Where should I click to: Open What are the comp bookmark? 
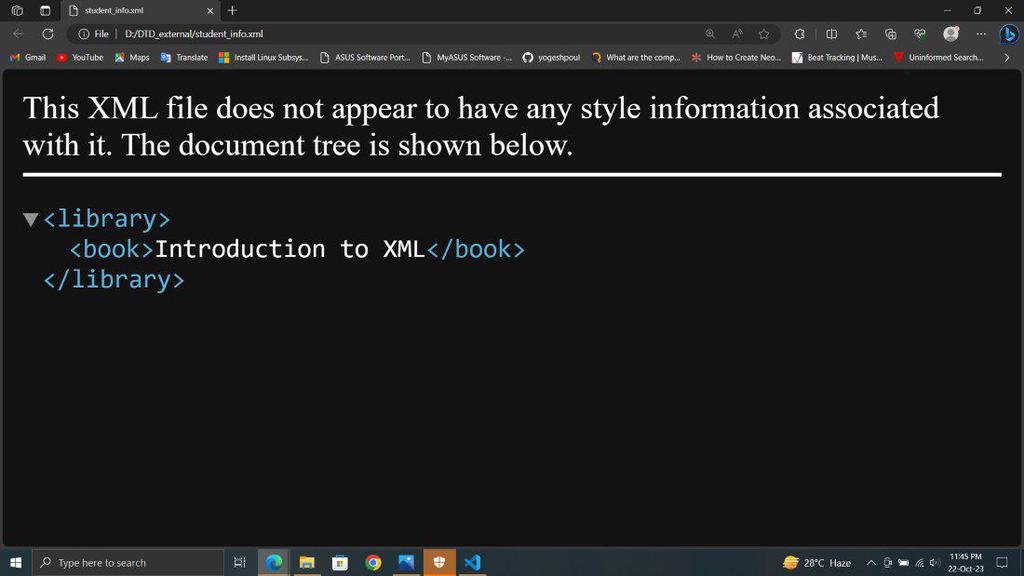tap(636, 57)
